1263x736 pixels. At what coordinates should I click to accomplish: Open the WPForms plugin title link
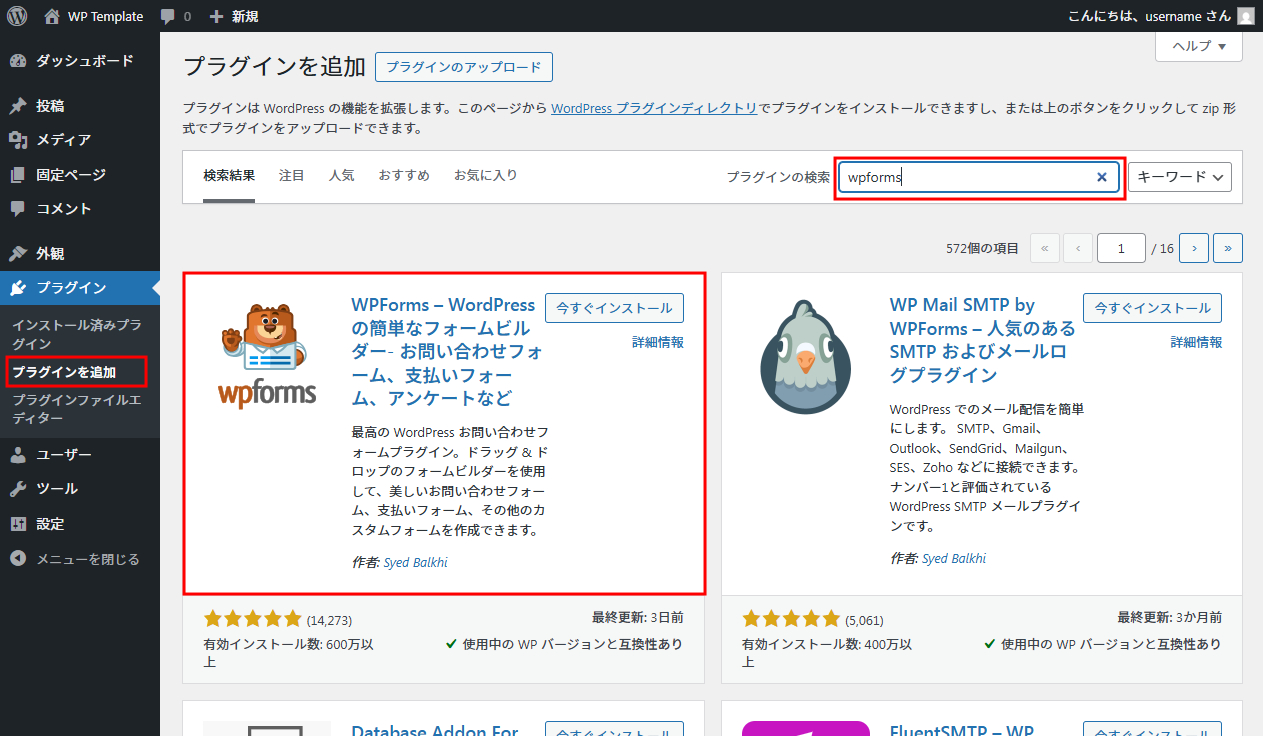click(447, 351)
